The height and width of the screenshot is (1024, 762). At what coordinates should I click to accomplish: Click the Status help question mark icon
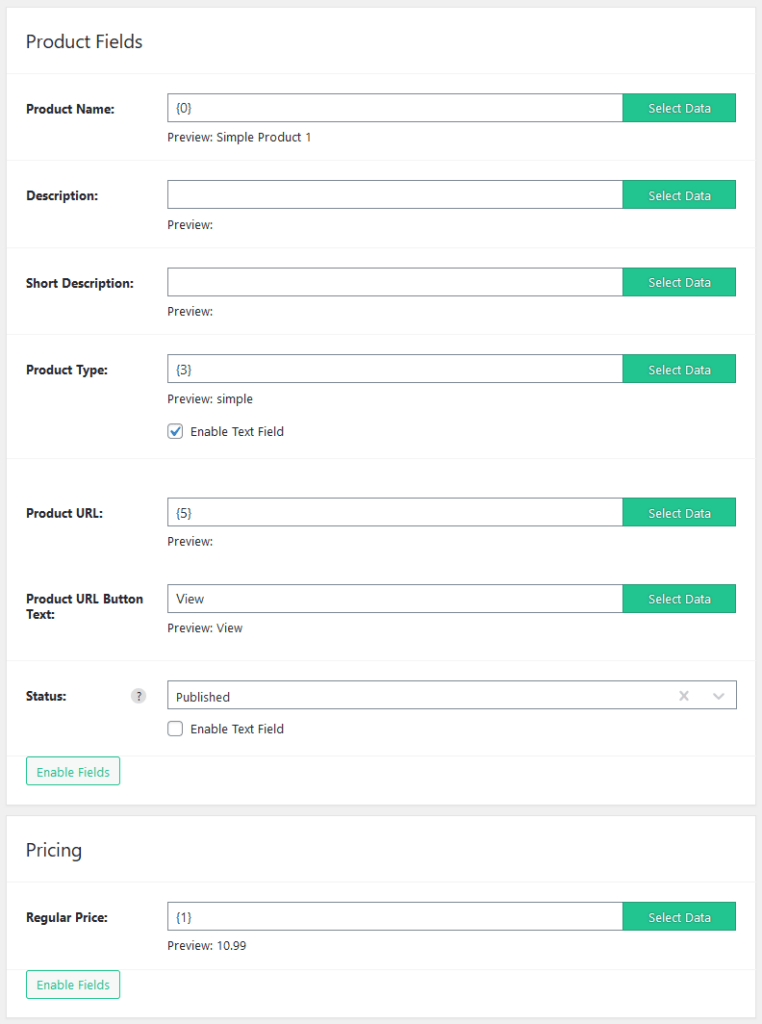point(138,696)
